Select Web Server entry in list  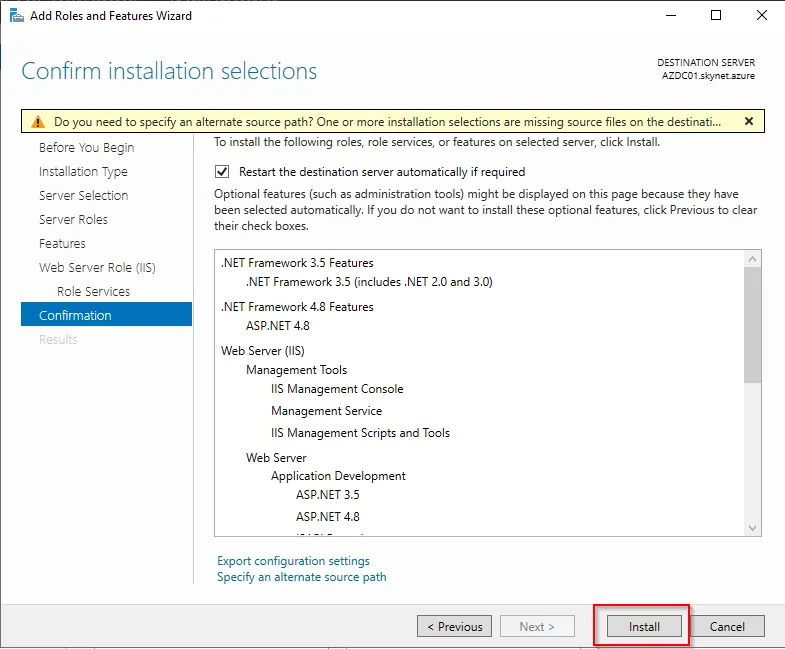tap(276, 458)
